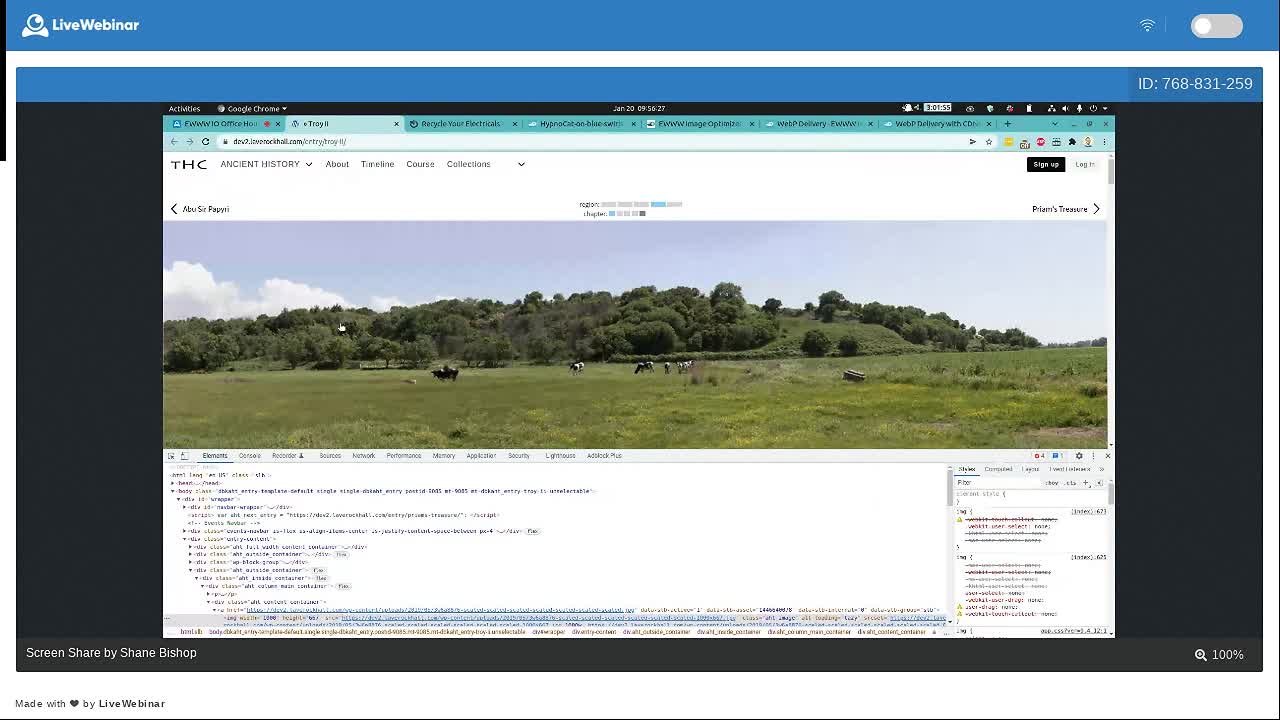Go to previous entry Abu Sir Papyri
Image resolution: width=1280 pixels, height=720 pixels.
200,209
